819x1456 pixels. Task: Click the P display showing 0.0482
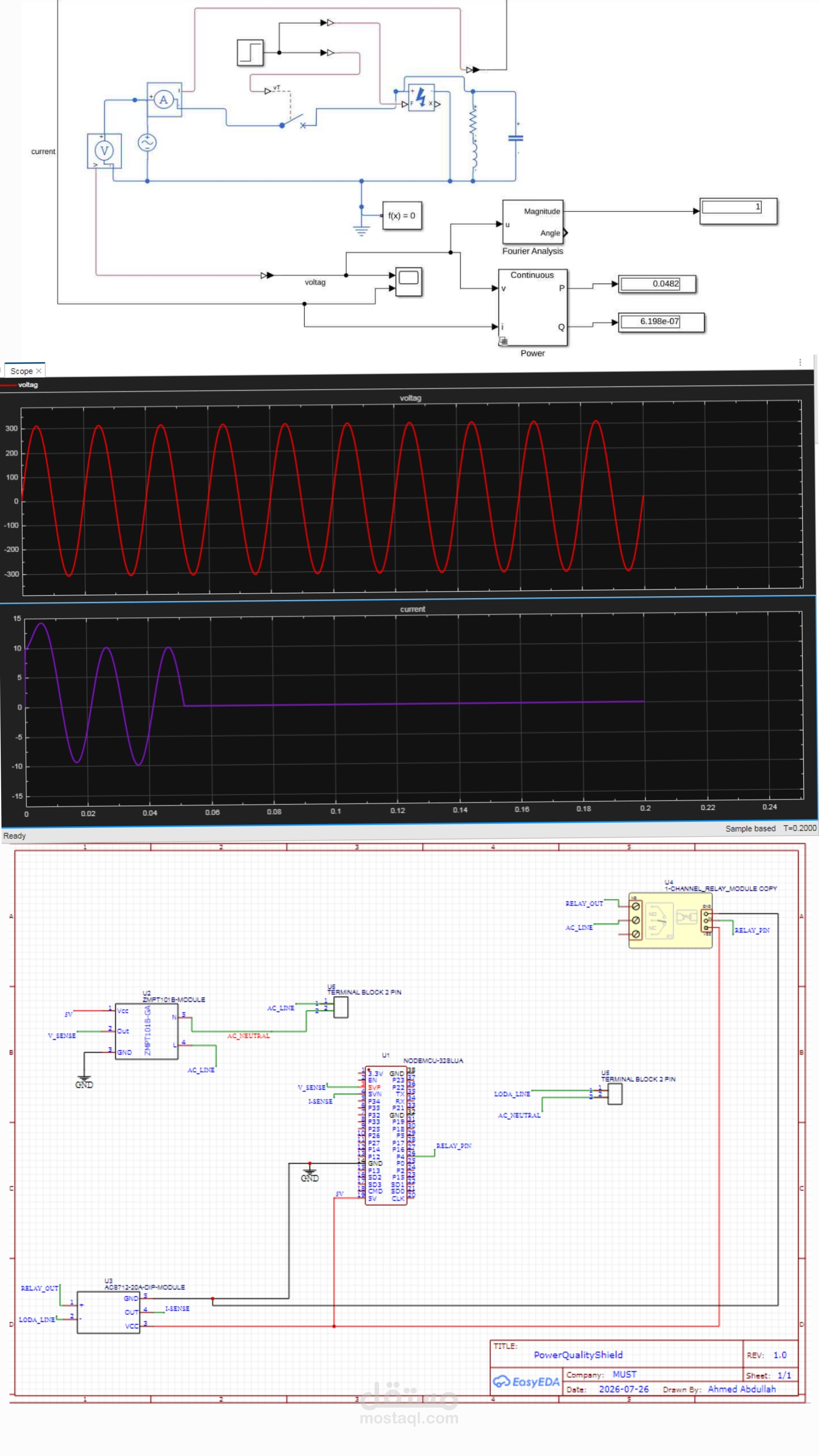[657, 284]
